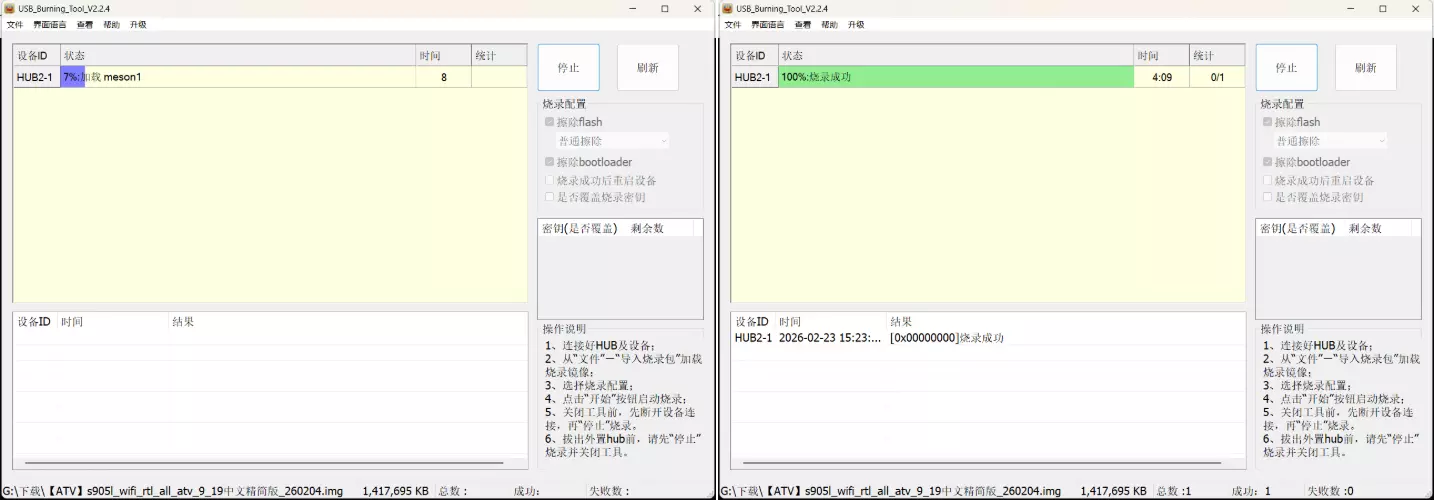Click 刷新 button in the 100% success window
The width and height of the screenshot is (1434, 500).
(x=1366, y=68)
